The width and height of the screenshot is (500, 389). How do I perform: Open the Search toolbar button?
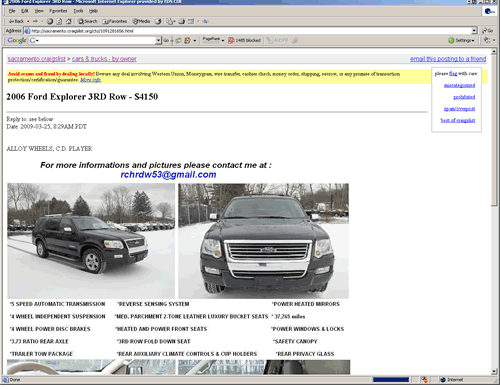(x=88, y=21)
